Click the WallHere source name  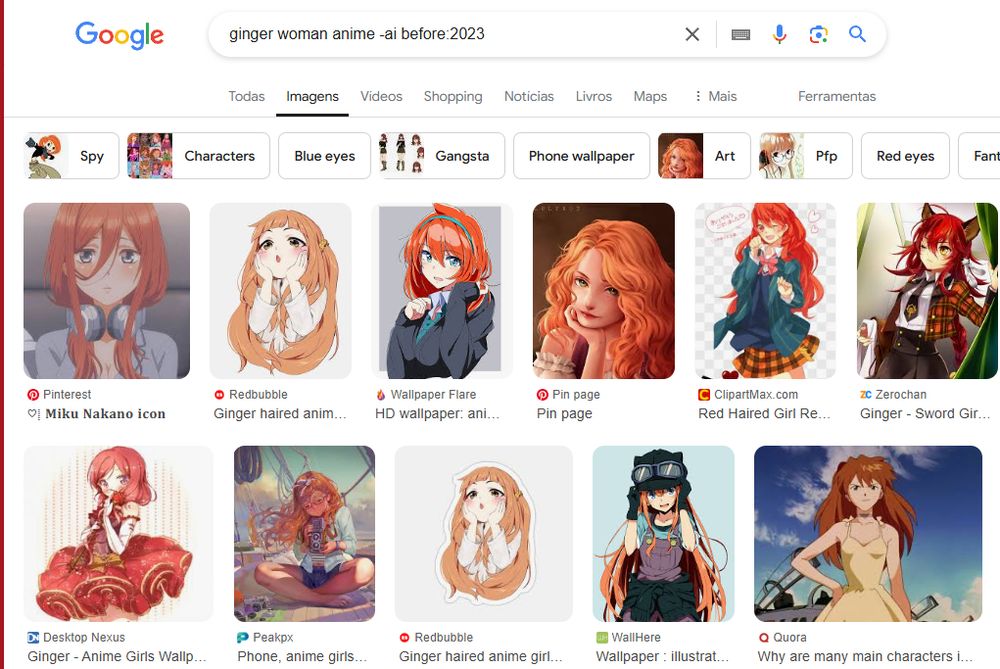point(636,637)
